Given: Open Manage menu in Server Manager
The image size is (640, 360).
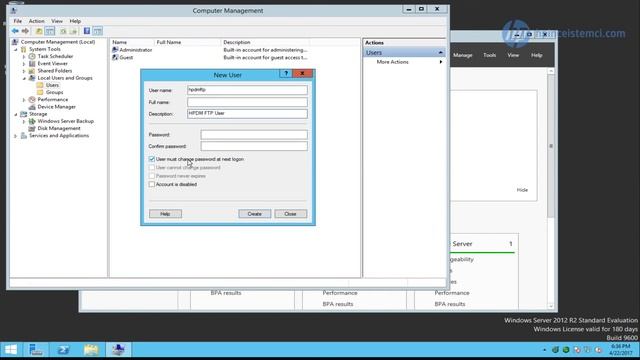Looking at the screenshot, I should (x=462, y=55).
